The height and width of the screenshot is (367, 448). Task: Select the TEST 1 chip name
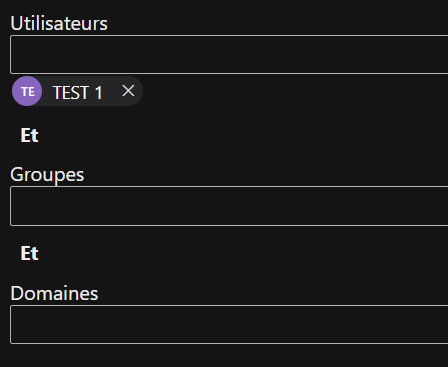tap(77, 92)
